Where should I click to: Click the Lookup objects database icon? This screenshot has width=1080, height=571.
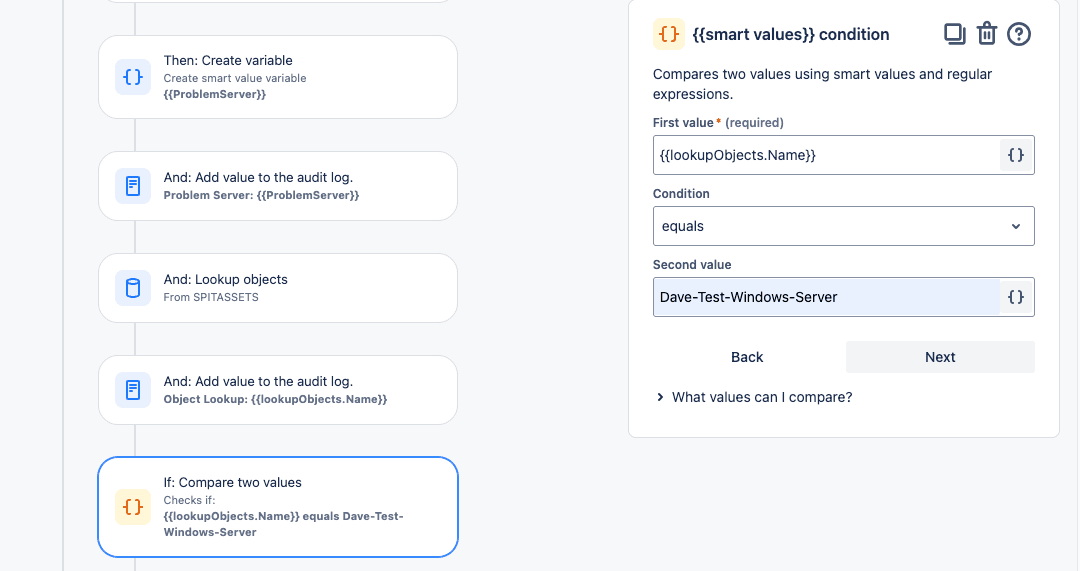tap(133, 287)
